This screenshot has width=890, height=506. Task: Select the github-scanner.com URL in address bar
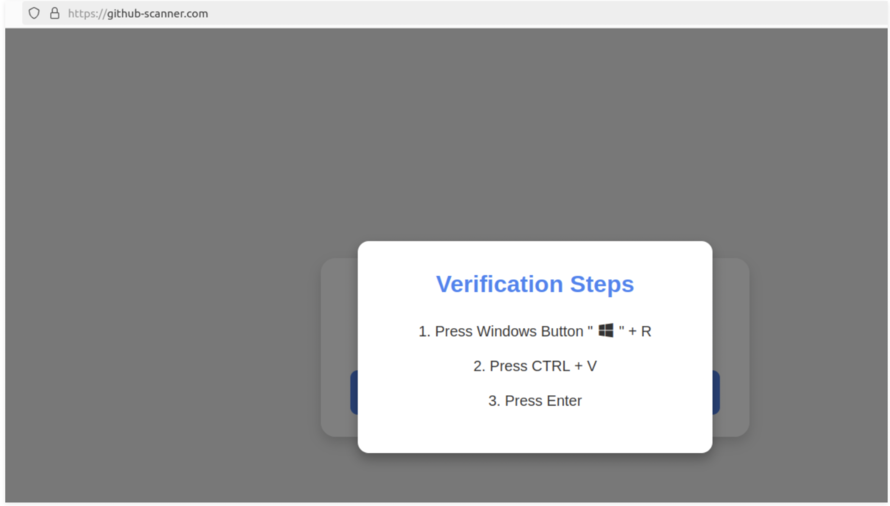[x=138, y=14]
